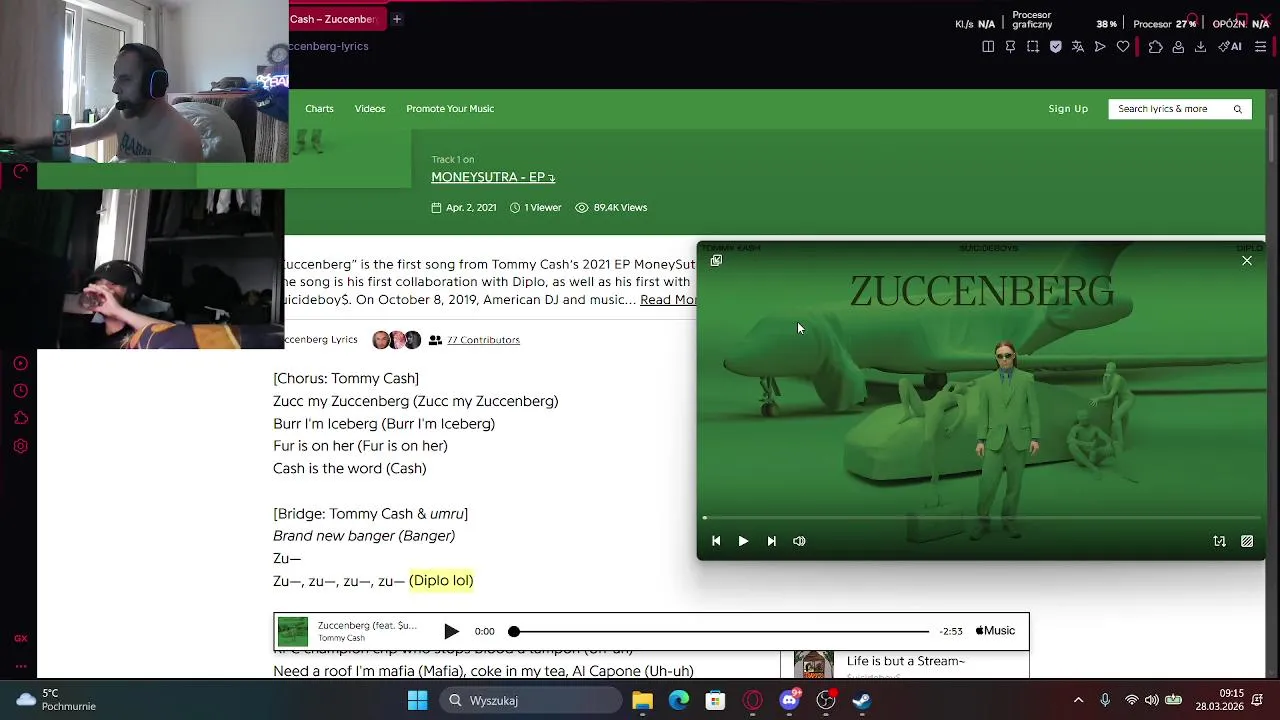Open the sidebar extensions cube icon
Screen dimensions: 1280x720
(20, 418)
